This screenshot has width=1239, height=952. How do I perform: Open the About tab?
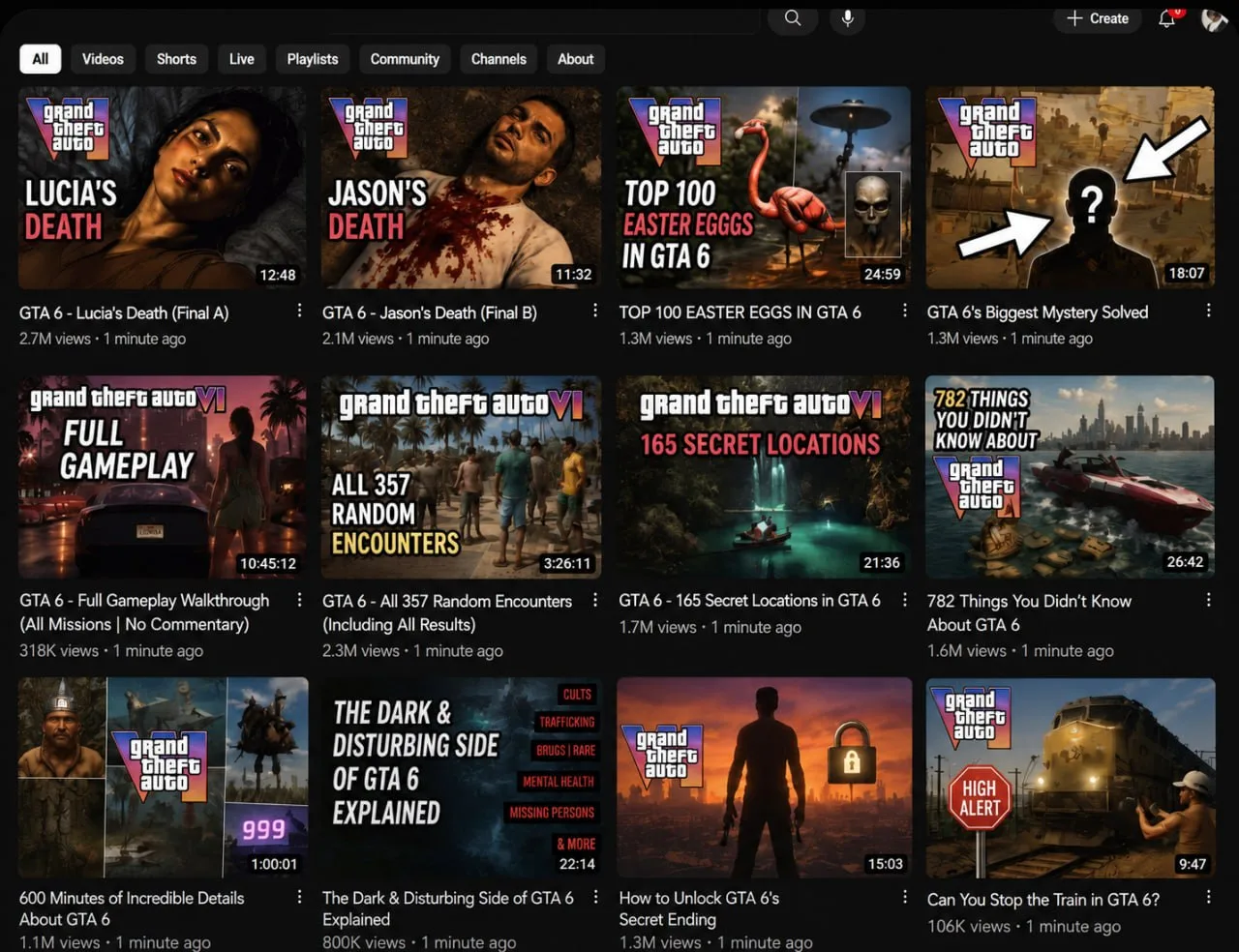click(575, 59)
